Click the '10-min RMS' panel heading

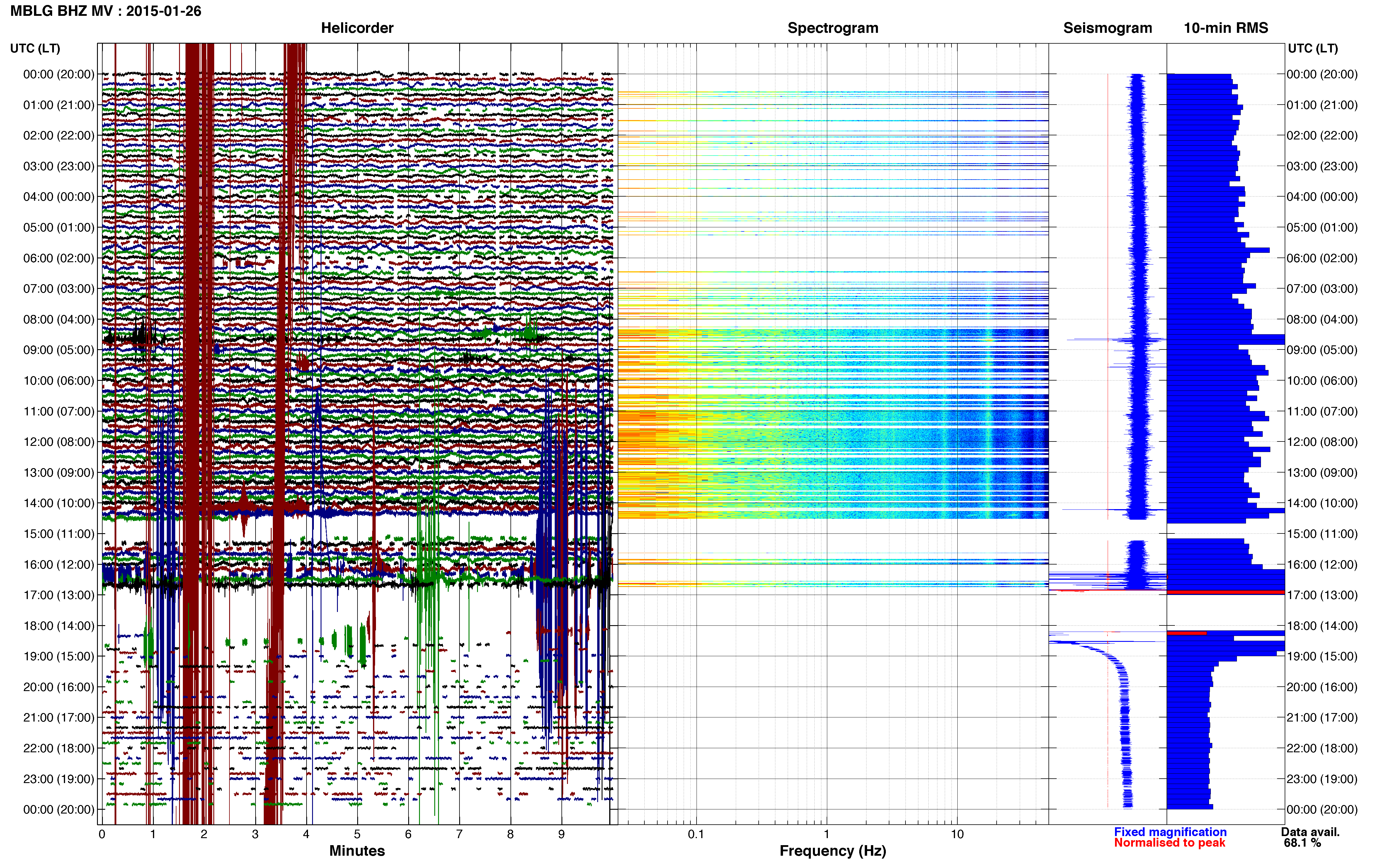tap(1226, 28)
